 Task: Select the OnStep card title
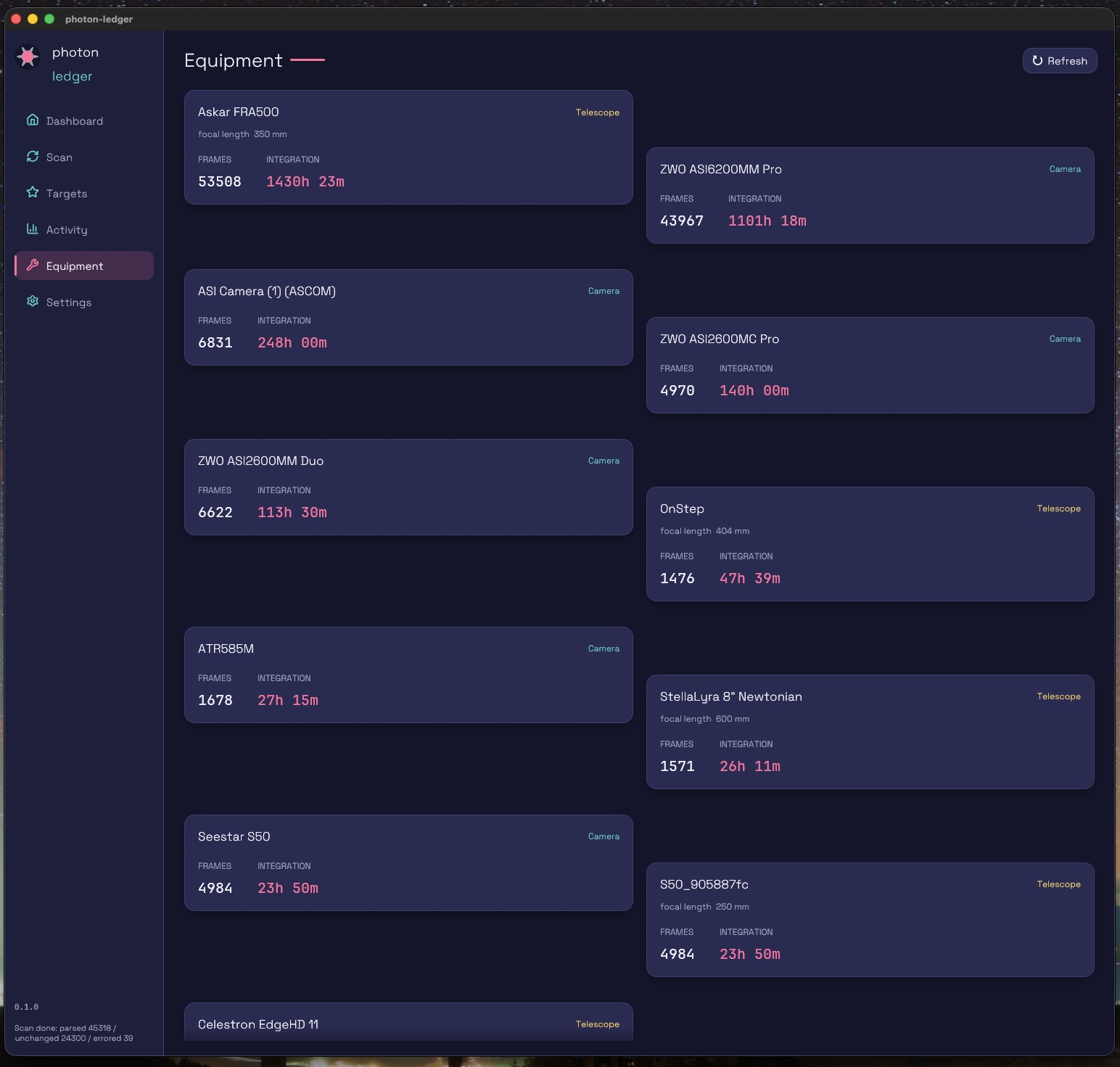point(682,508)
